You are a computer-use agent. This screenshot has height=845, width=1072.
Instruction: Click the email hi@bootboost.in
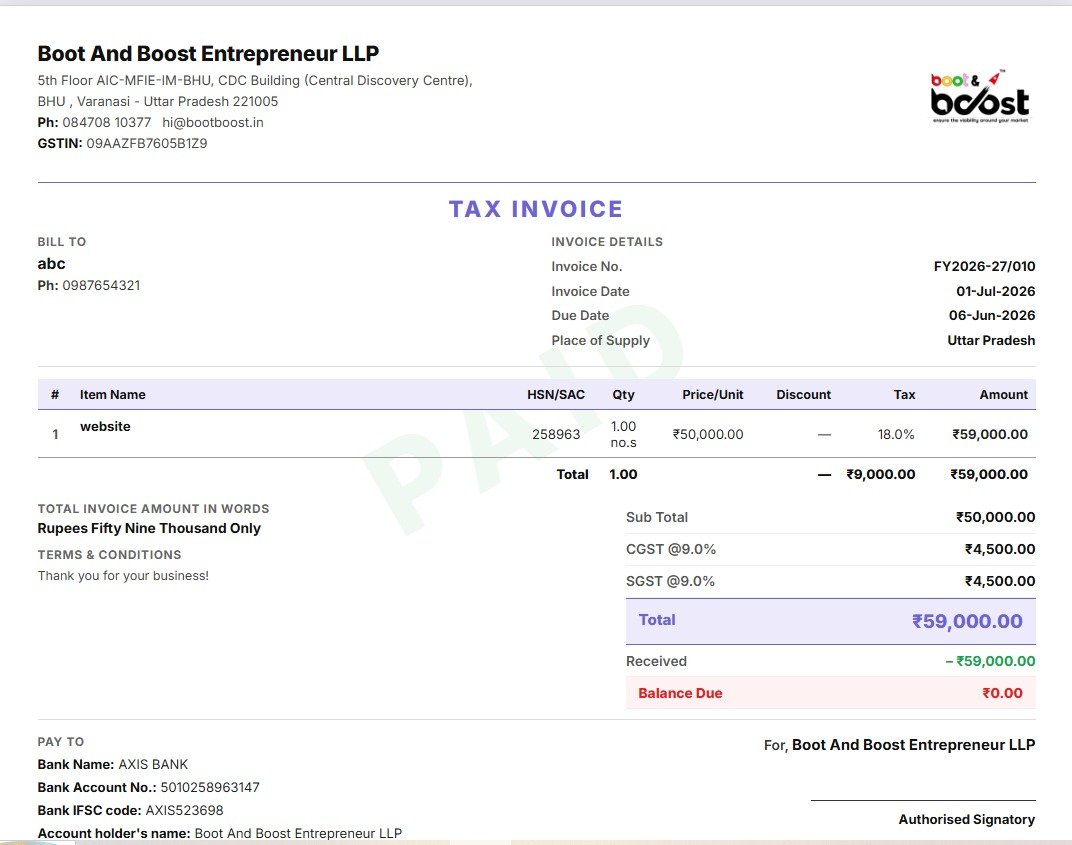coord(213,122)
